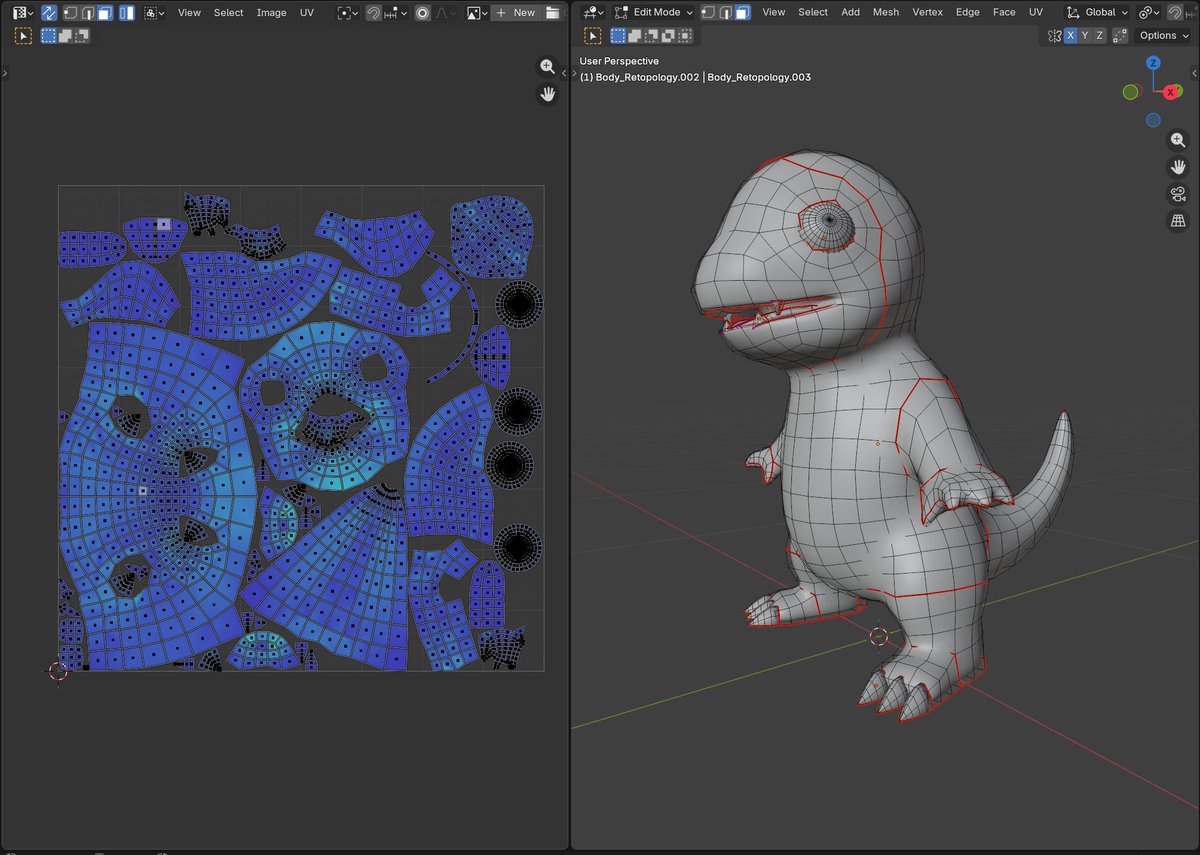Expand the UV editor left toolbar
The height and width of the screenshot is (855, 1200).
pyautogui.click(x=5, y=73)
